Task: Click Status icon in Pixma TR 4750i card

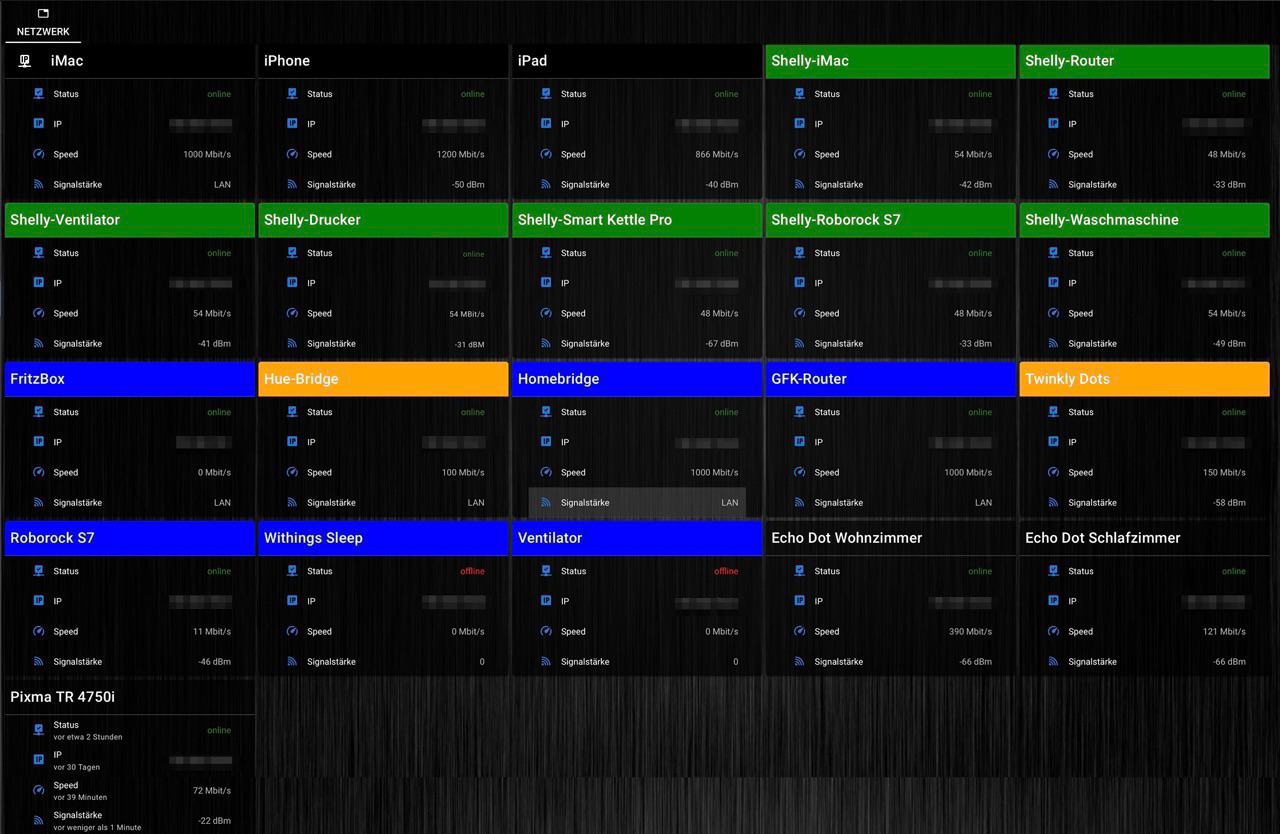Action: coord(38,730)
